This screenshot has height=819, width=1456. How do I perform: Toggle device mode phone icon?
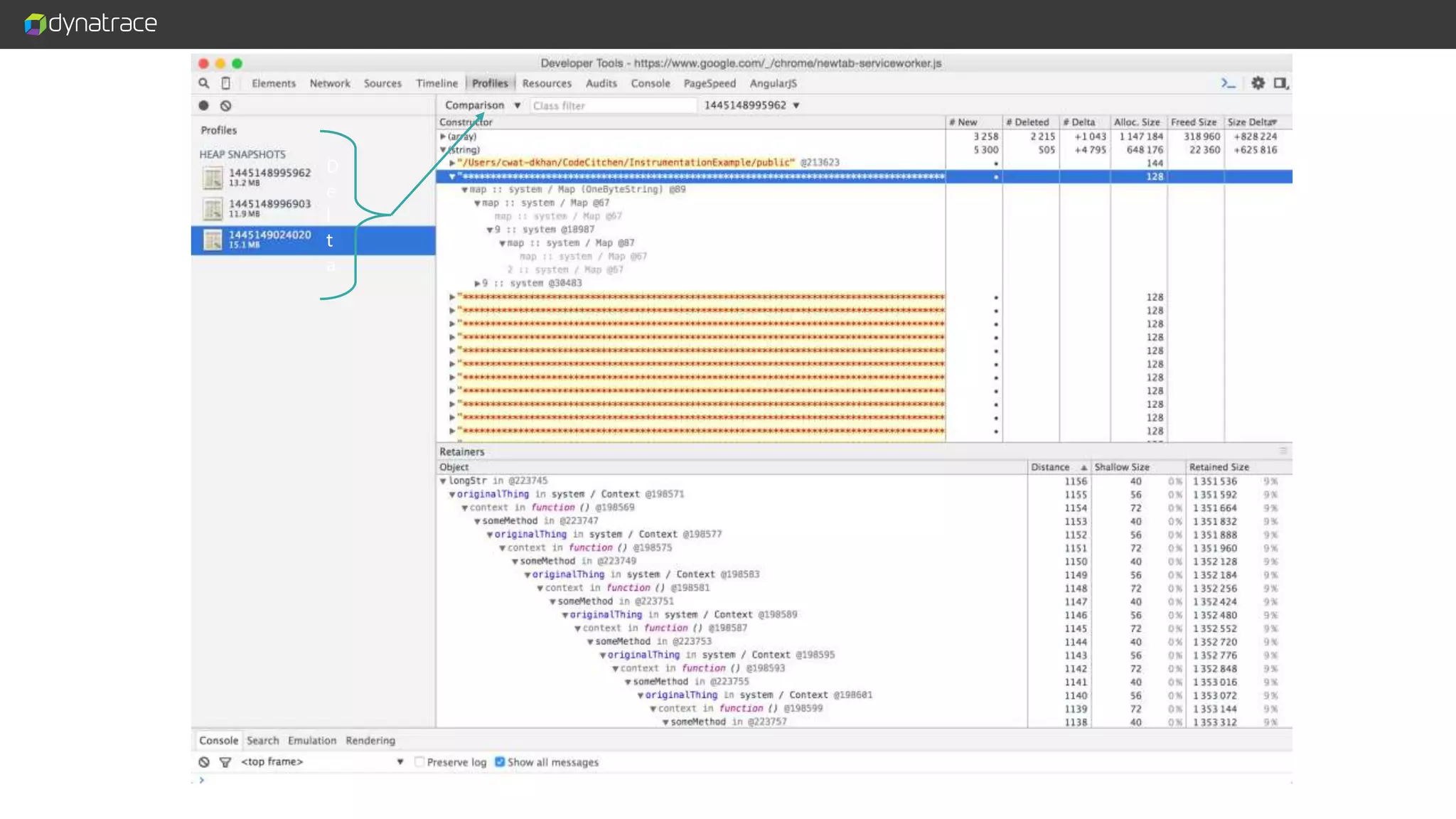225,83
